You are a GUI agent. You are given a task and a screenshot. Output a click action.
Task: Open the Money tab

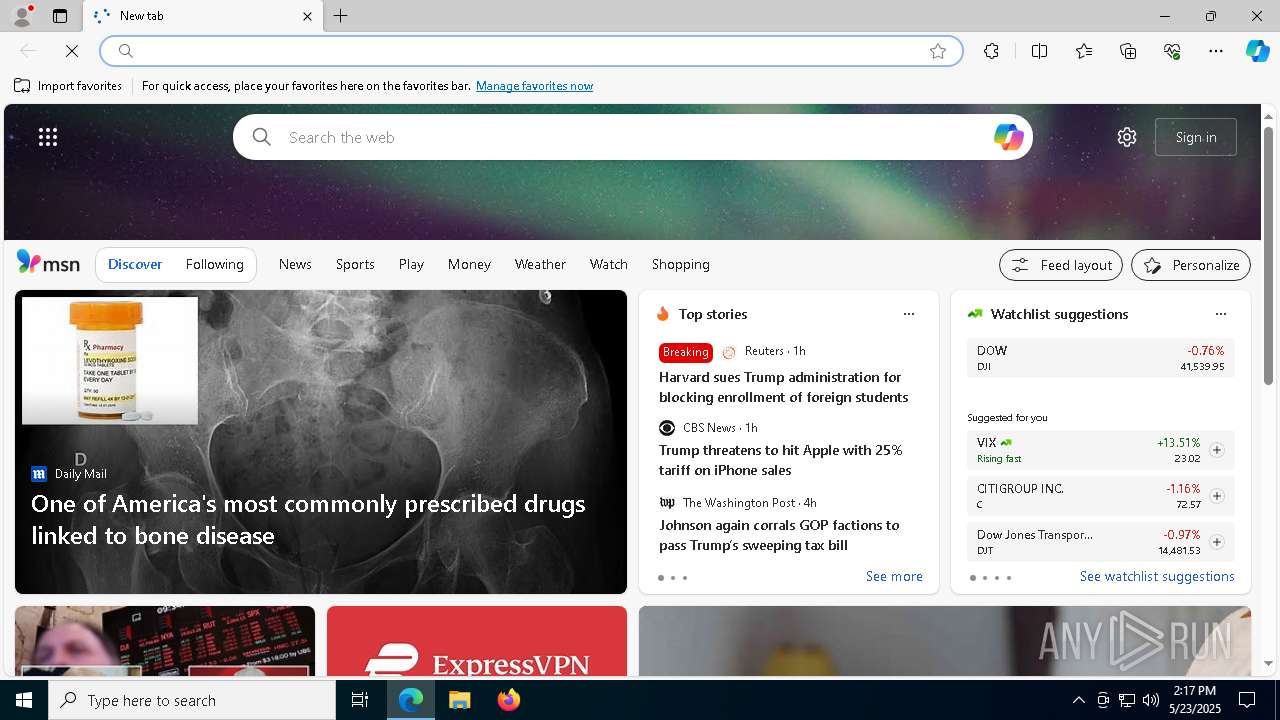(x=469, y=264)
